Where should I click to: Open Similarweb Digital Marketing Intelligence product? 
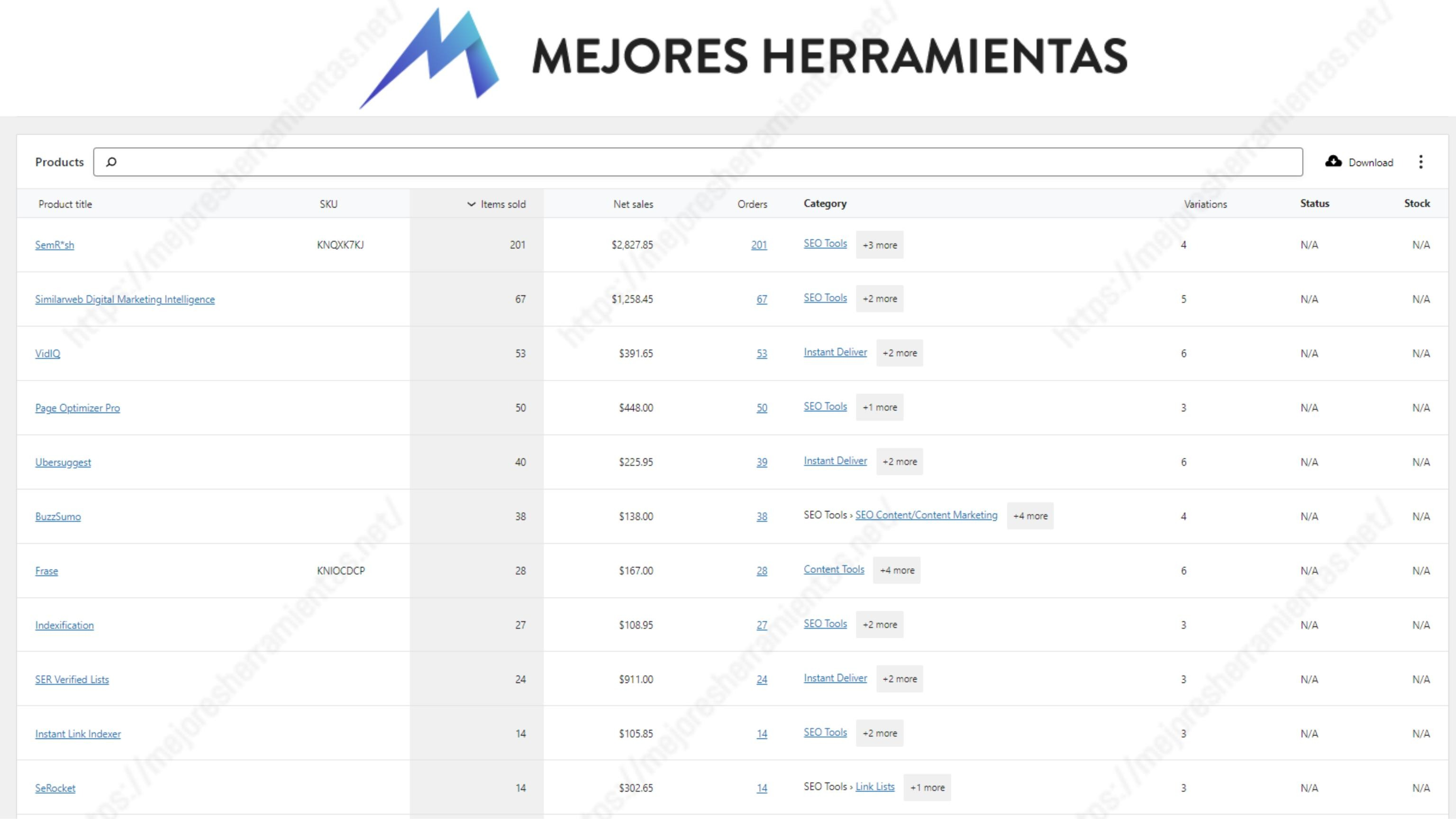coord(125,299)
